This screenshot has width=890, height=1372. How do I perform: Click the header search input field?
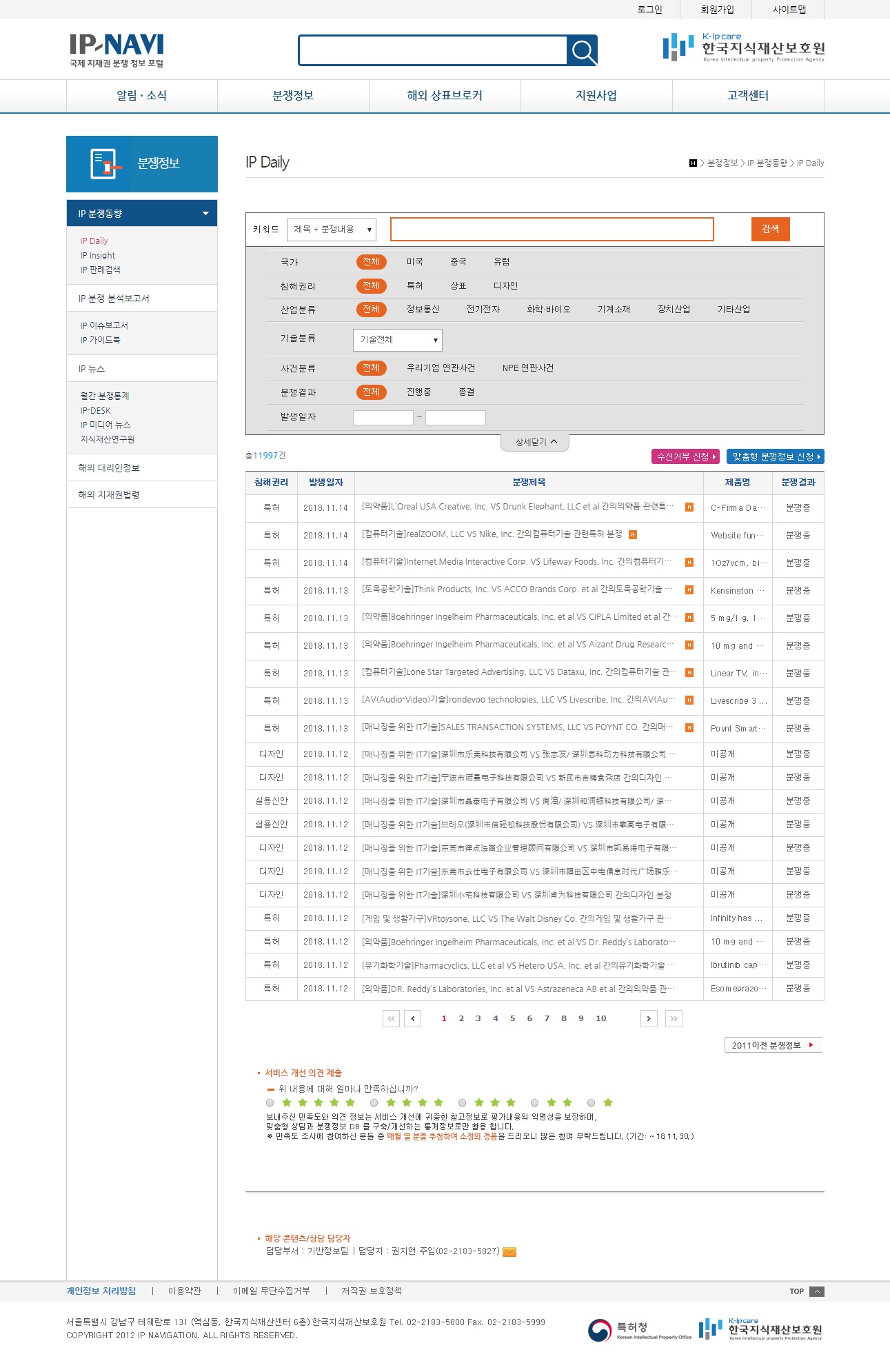click(x=433, y=51)
